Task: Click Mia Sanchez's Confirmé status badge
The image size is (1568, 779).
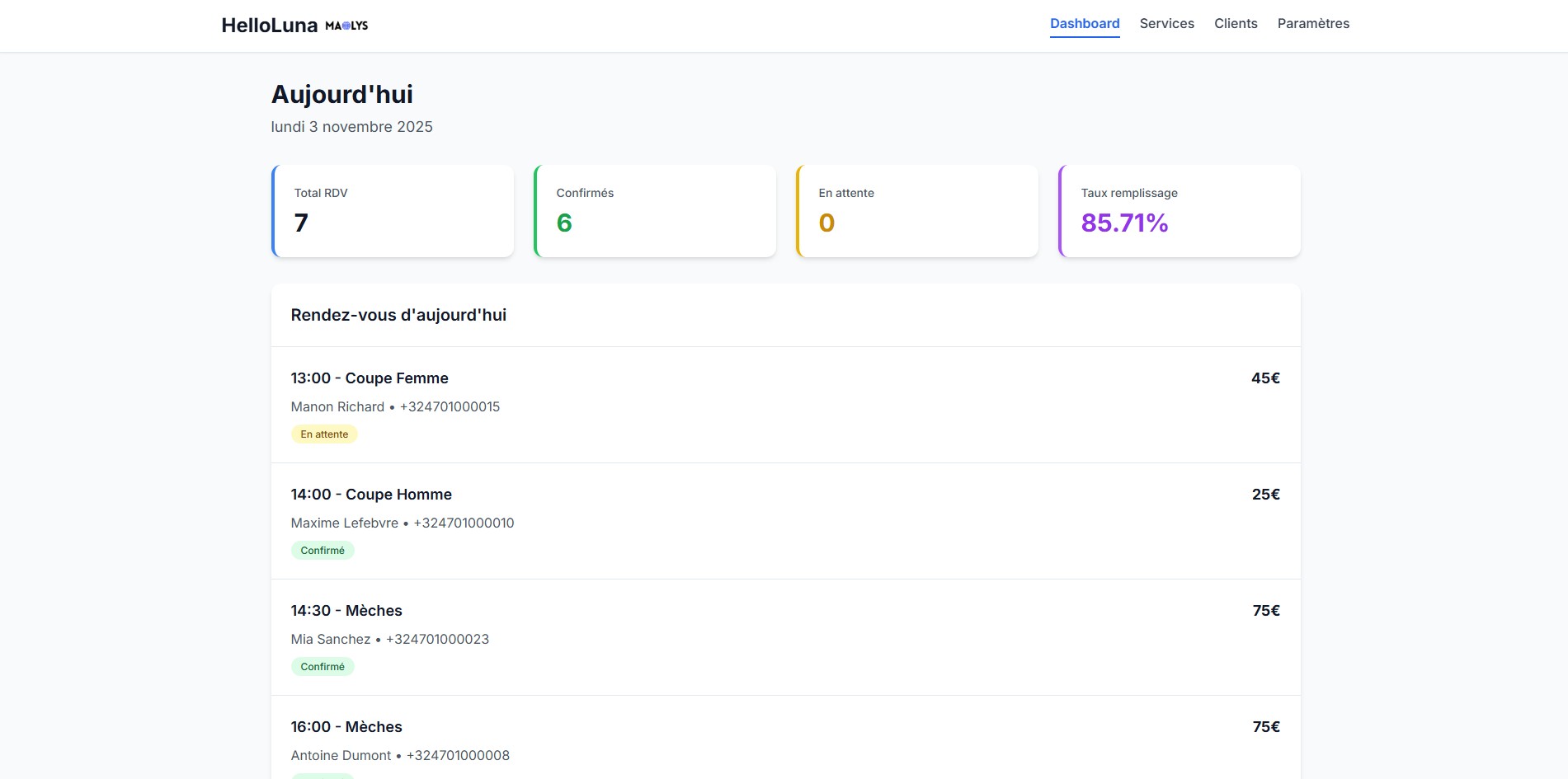Action: (323, 667)
